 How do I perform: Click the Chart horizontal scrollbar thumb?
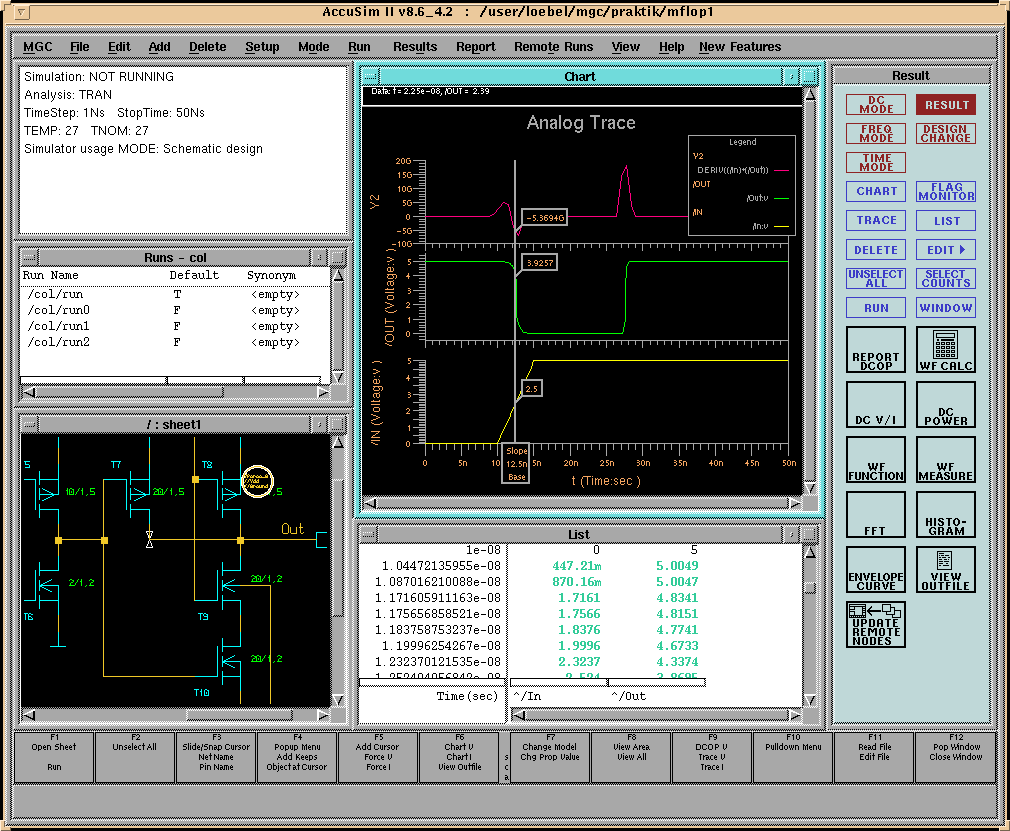[x=583, y=503]
